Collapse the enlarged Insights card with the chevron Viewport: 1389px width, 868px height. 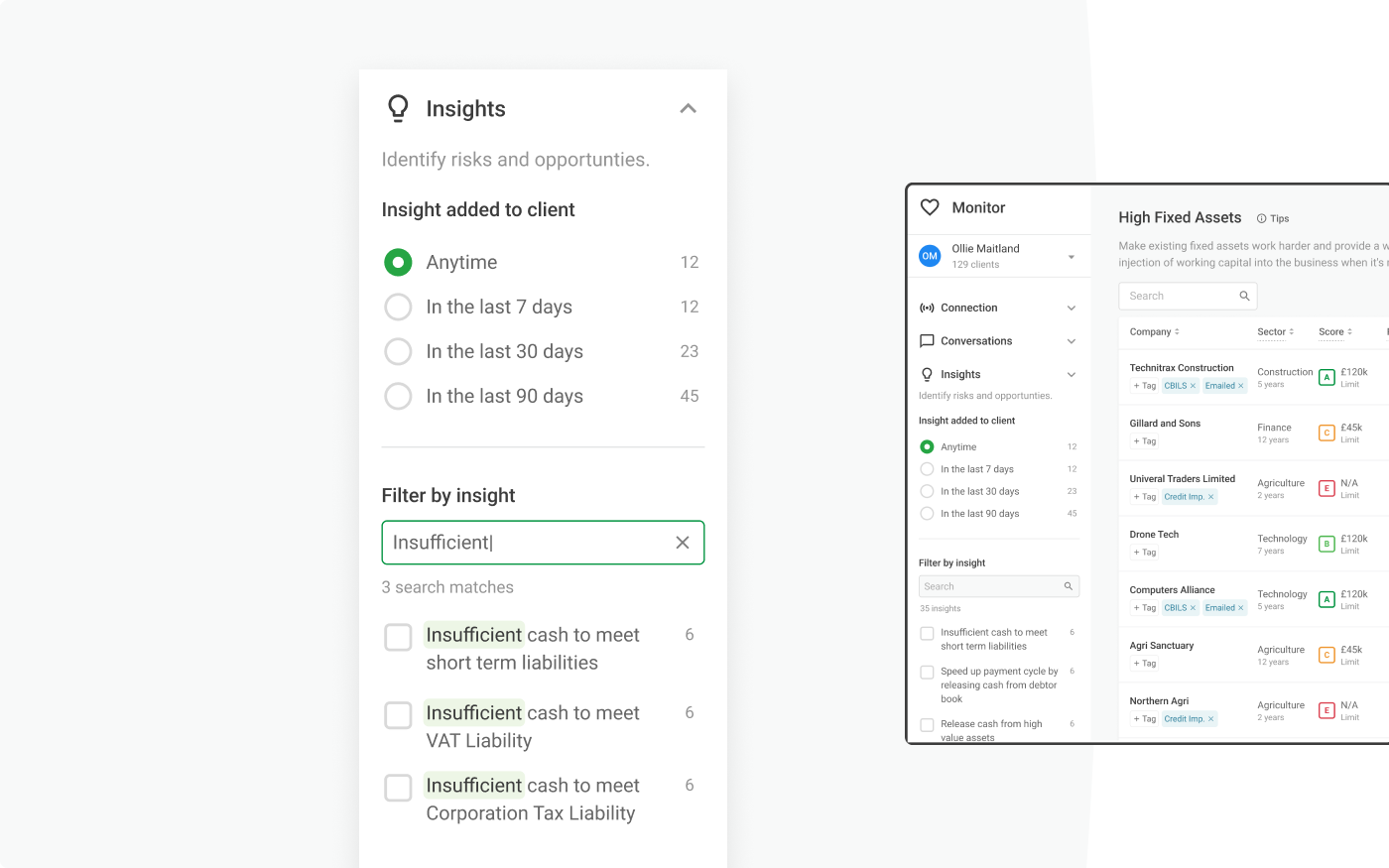[689, 108]
